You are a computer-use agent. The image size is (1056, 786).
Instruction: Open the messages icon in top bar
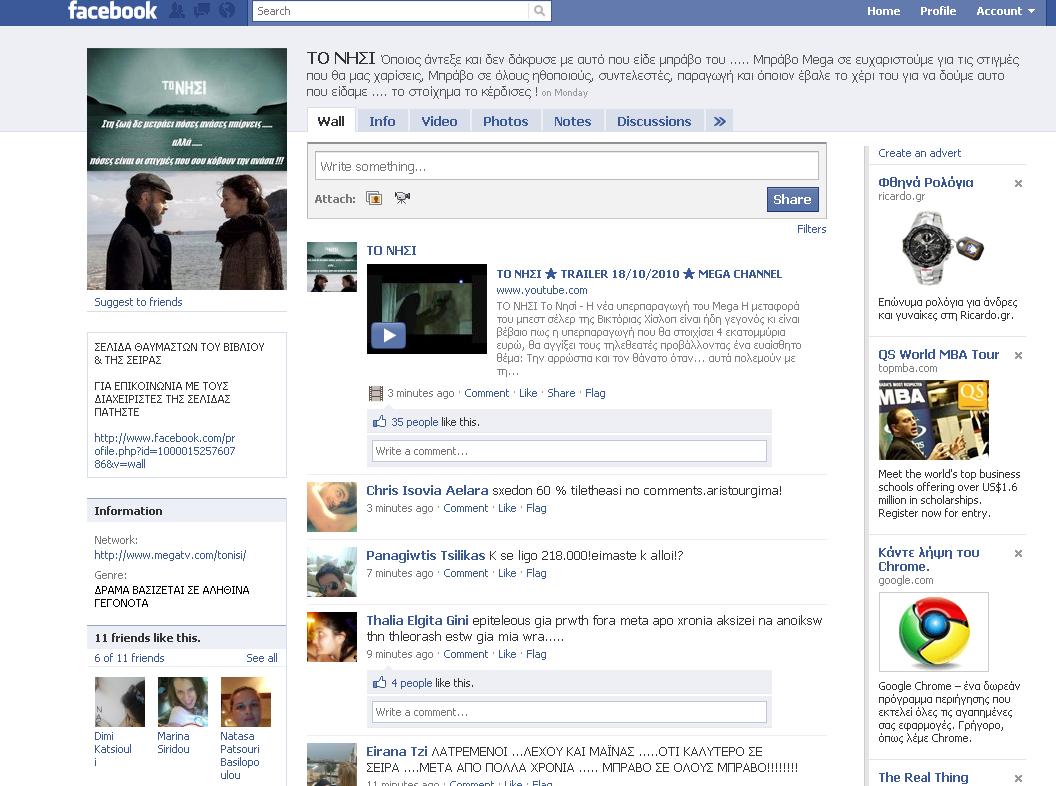pos(202,11)
